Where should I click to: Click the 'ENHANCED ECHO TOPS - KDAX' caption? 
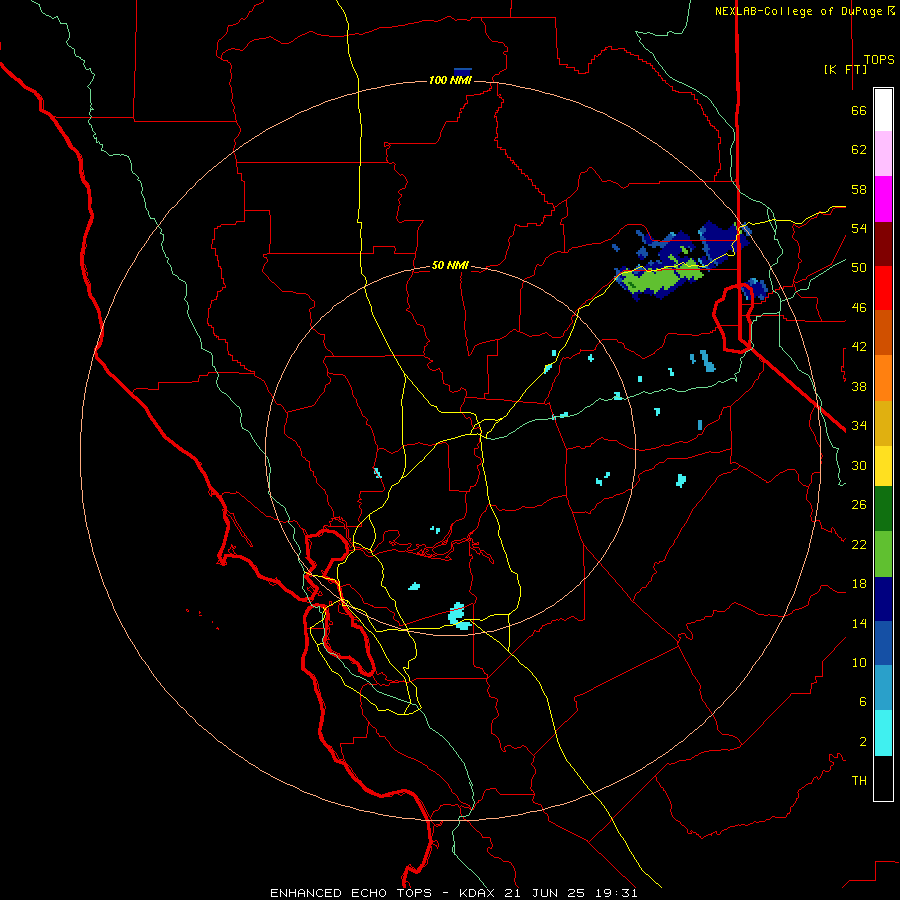click(378, 893)
